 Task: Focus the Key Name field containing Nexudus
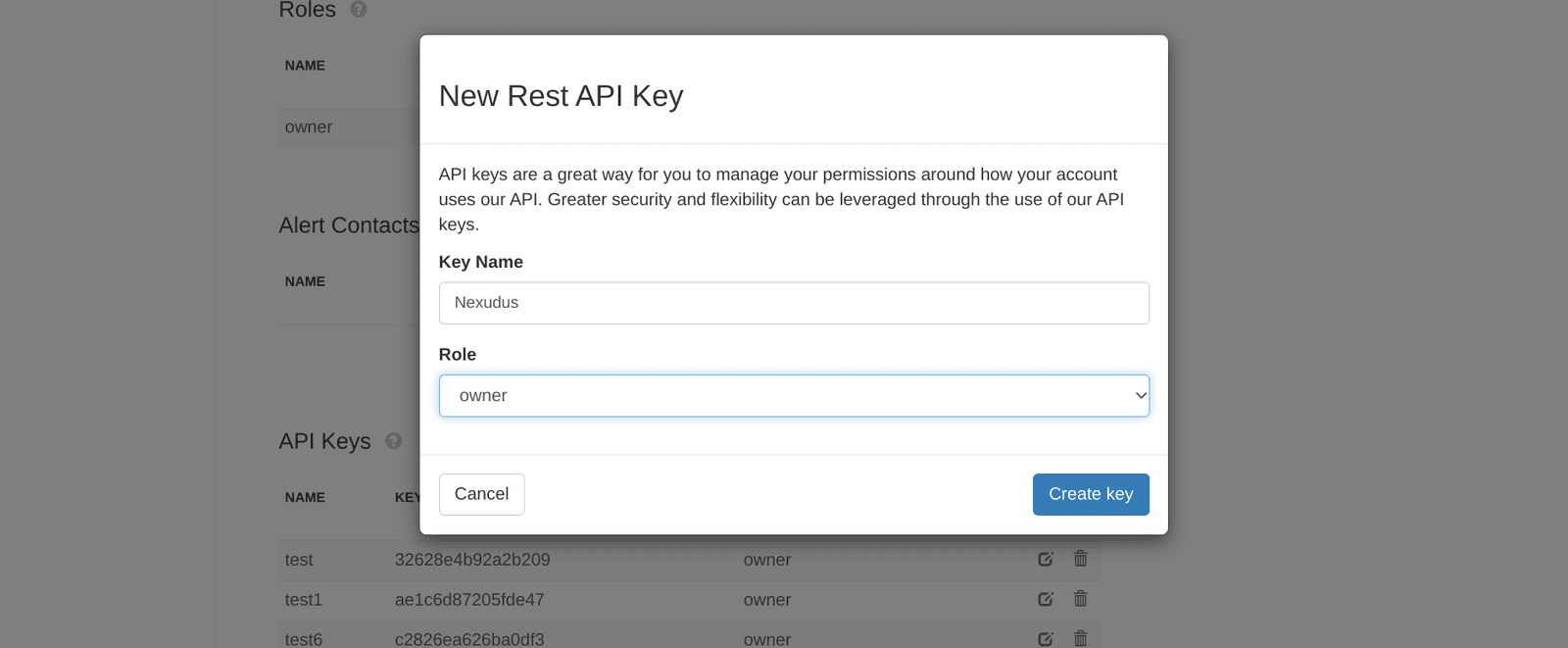pos(794,303)
